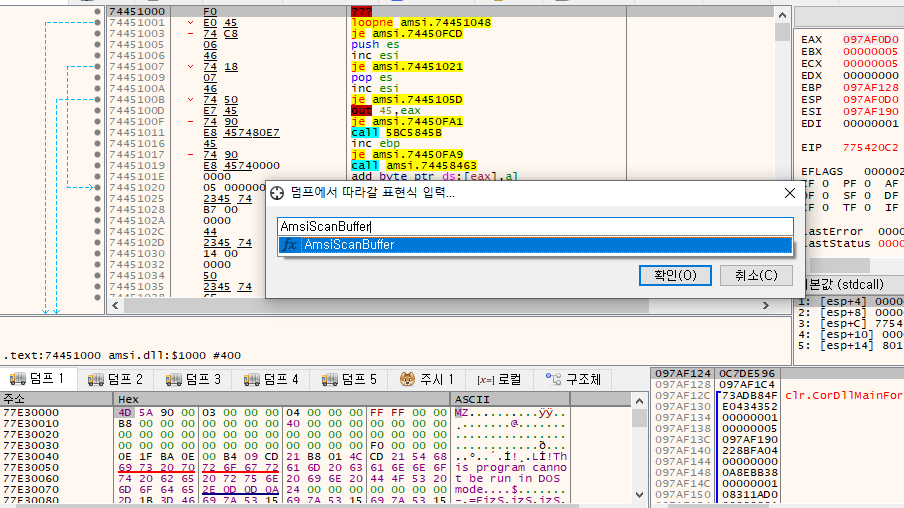Switch to the 덤프 3 tab
904x508 pixels.
(x=193, y=379)
